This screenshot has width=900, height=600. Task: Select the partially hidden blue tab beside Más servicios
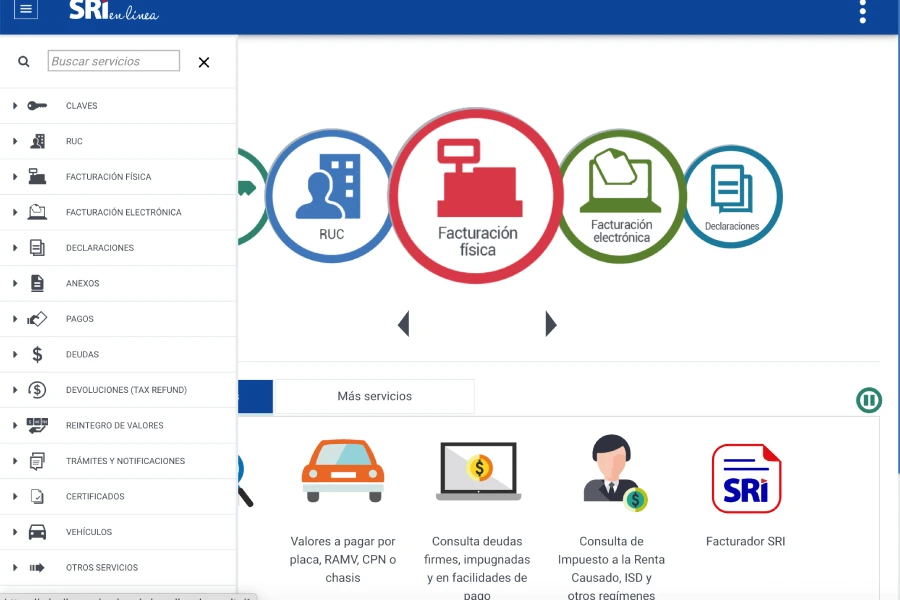[255, 396]
